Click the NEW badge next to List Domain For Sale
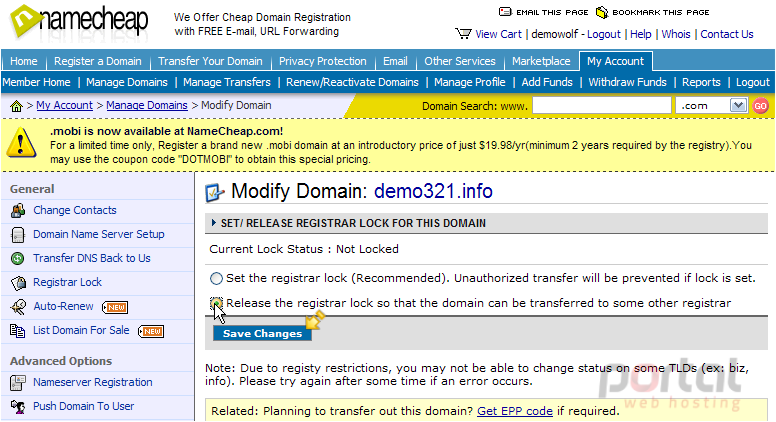776x422 pixels. (x=151, y=331)
